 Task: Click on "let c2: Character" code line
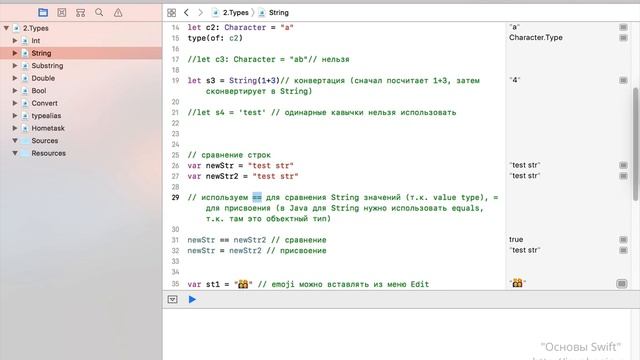(x=240, y=27)
